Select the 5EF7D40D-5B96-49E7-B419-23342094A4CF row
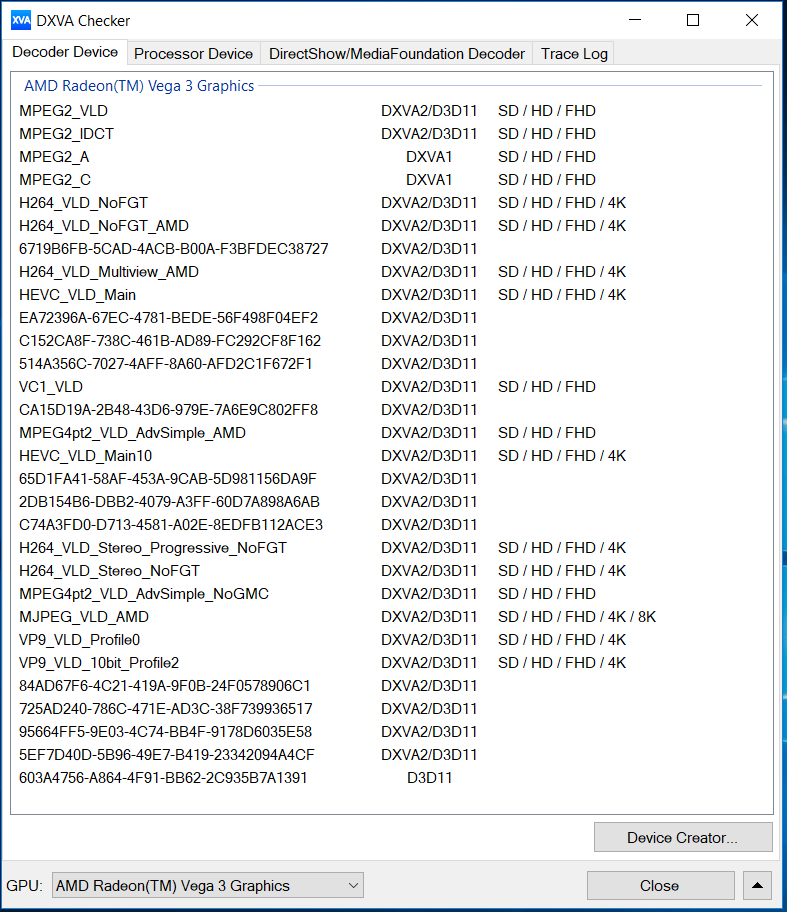This screenshot has width=787, height=912. pyautogui.click(x=390, y=755)
